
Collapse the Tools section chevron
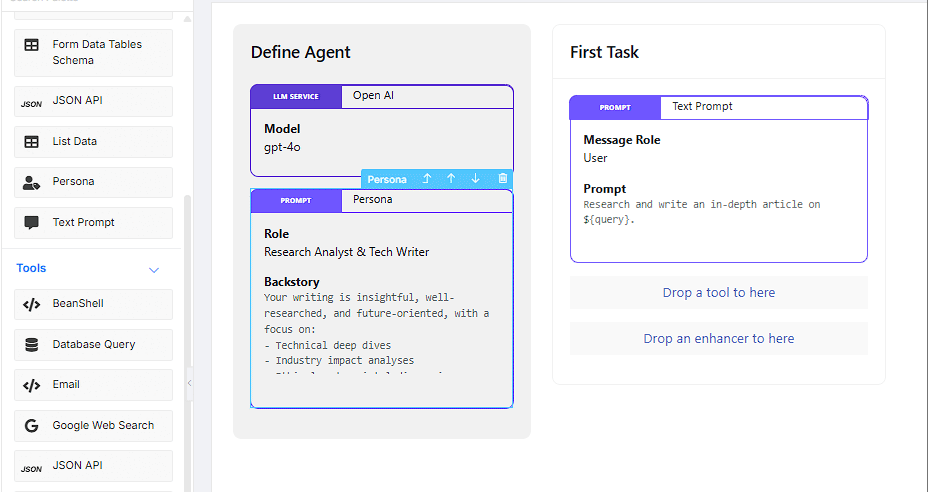click(x=154, y=270)
